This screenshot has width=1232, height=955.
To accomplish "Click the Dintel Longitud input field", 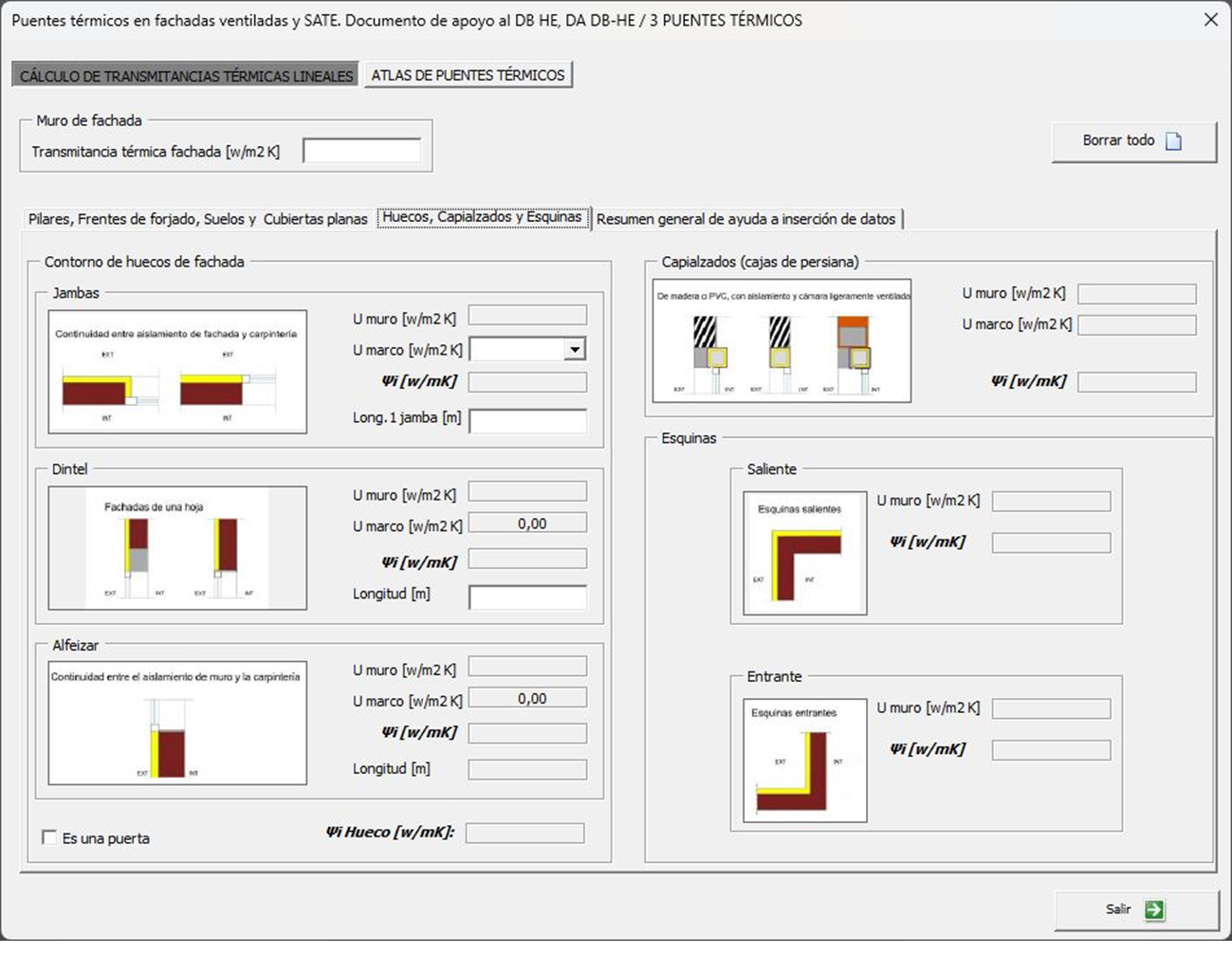I will (x=527, y=597).
